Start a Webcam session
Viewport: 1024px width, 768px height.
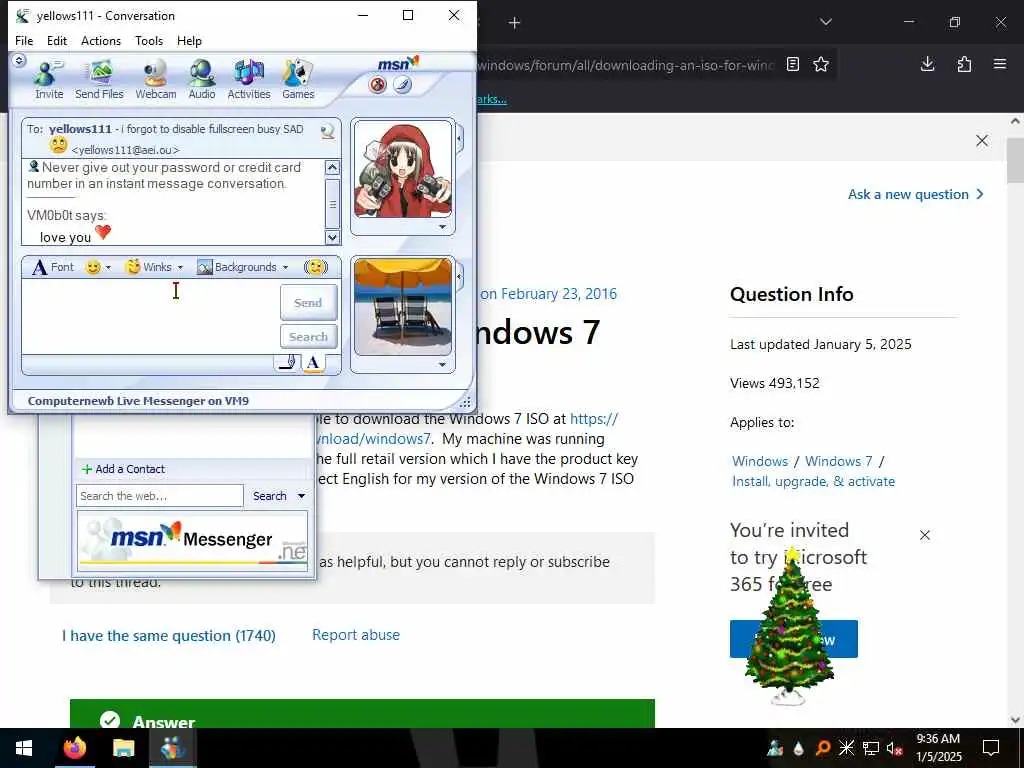click(155, 79)
